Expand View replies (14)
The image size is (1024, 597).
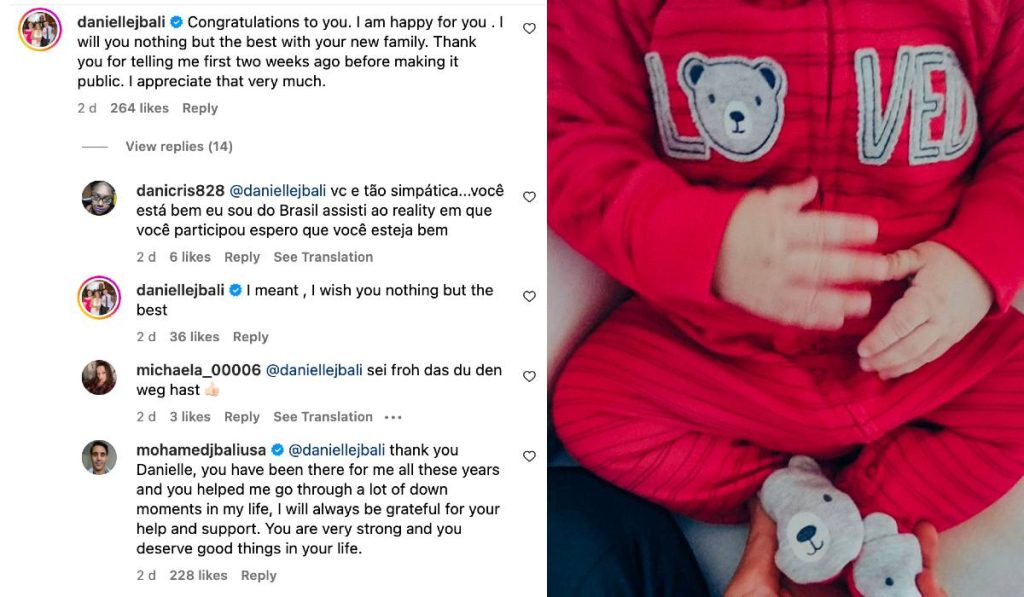(178, 147)
